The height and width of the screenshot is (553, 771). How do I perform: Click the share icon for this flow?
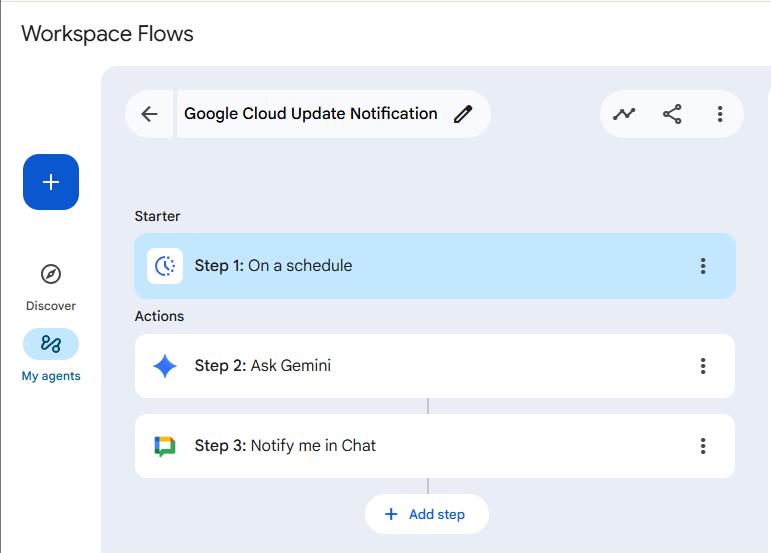pyautogui.click(x=672, y=114)
